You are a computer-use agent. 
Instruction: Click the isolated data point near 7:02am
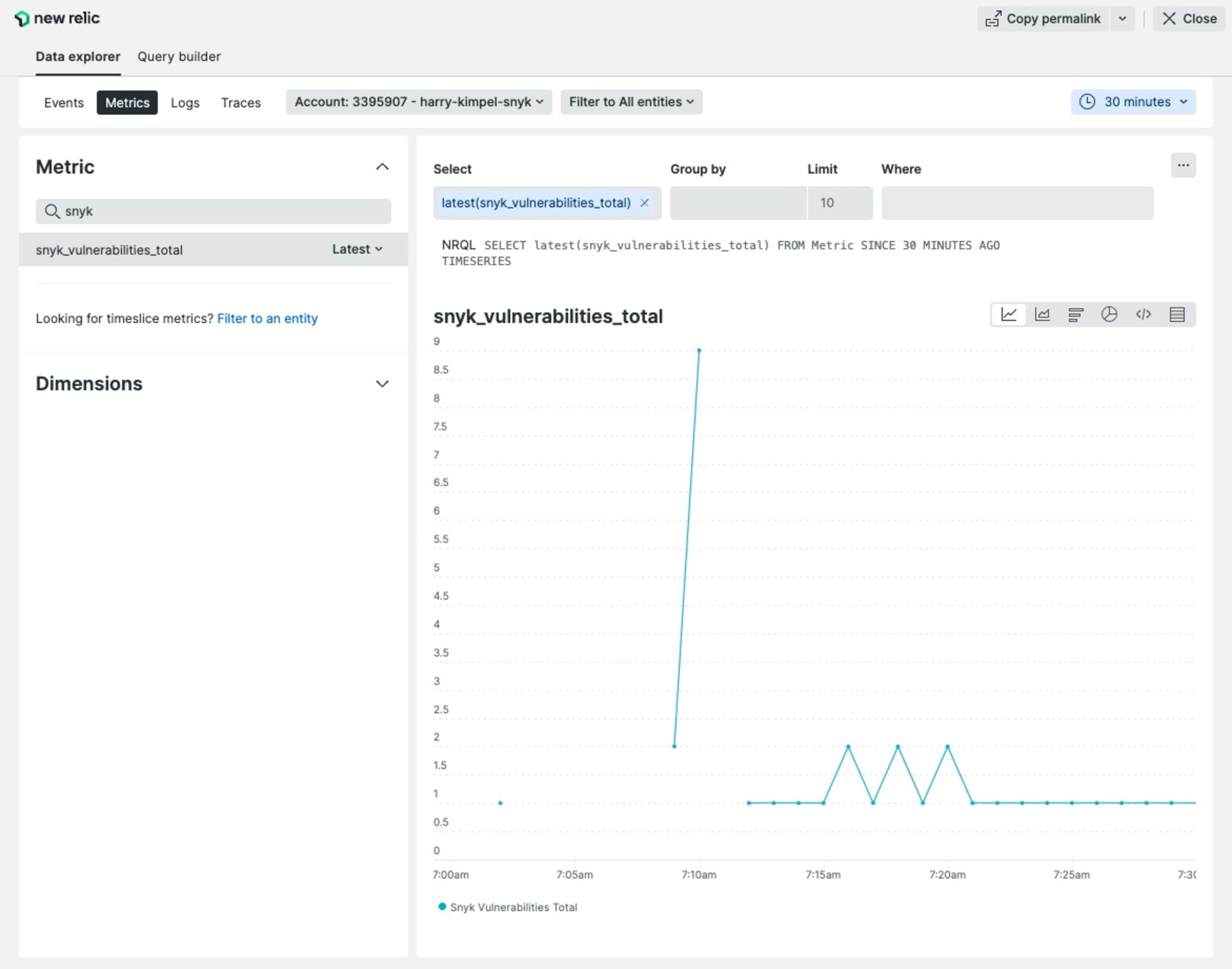(500, 803)
